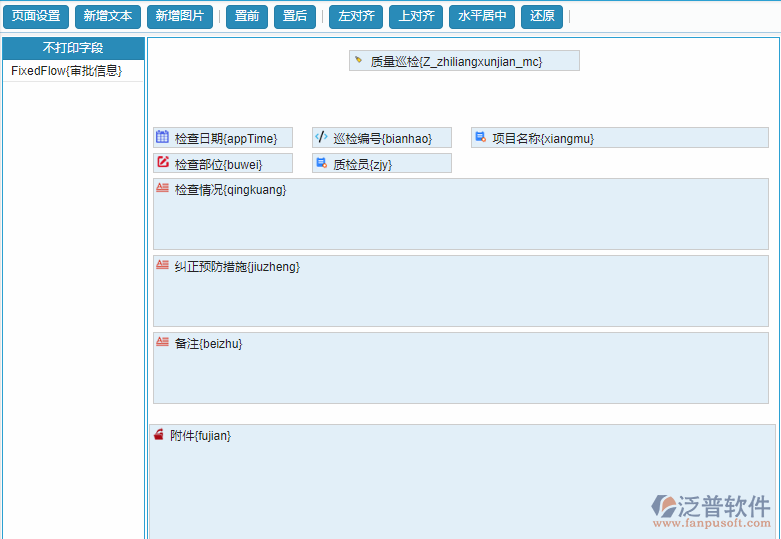Viewport: 781px width, 539px height.
Task: Select the 检查情况{qingkuang} text area
Action: pyautogui.click(x=461, y=214)
